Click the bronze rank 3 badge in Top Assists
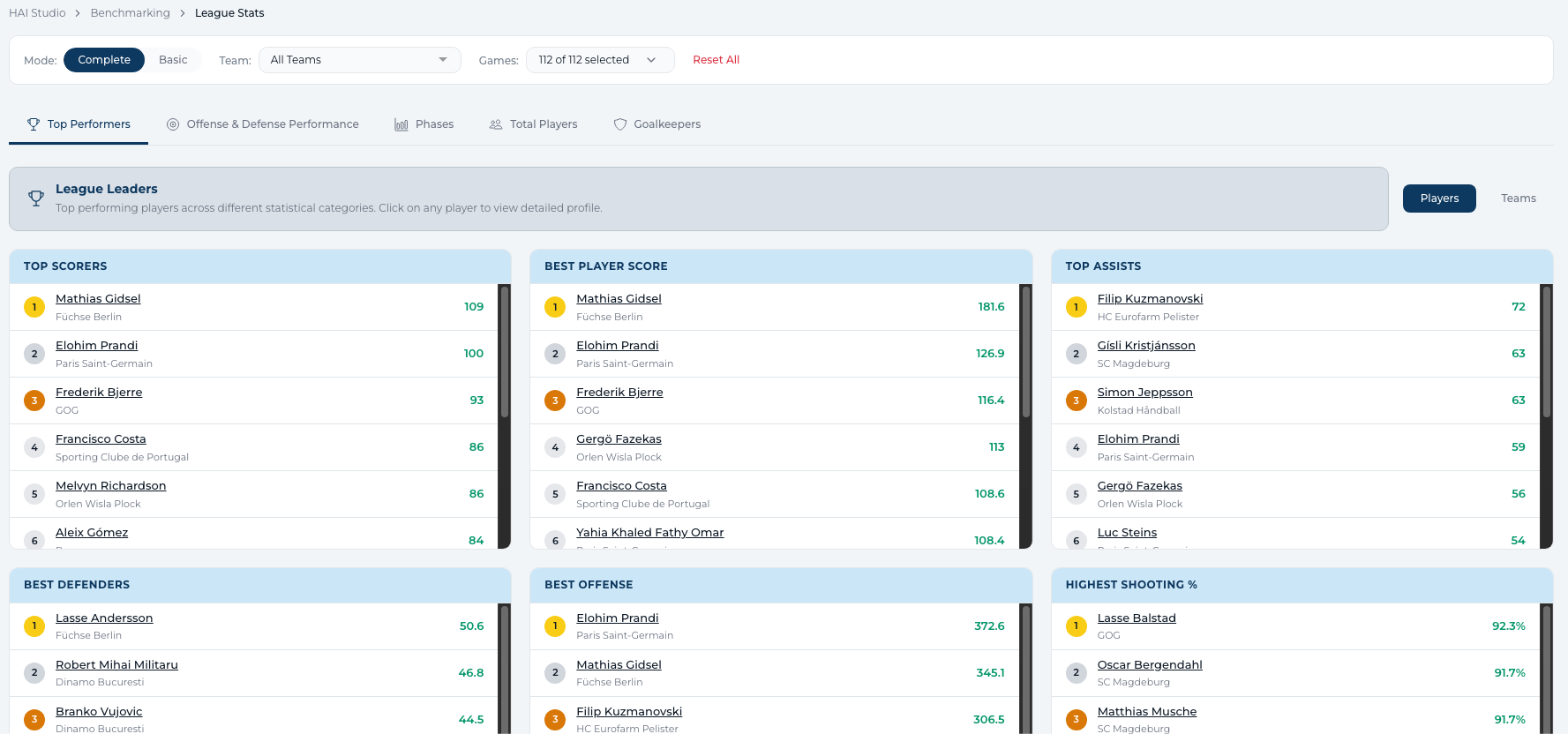Image resolution: width=1568 pixels, height=734 pixels. [x=1076, y=401]
